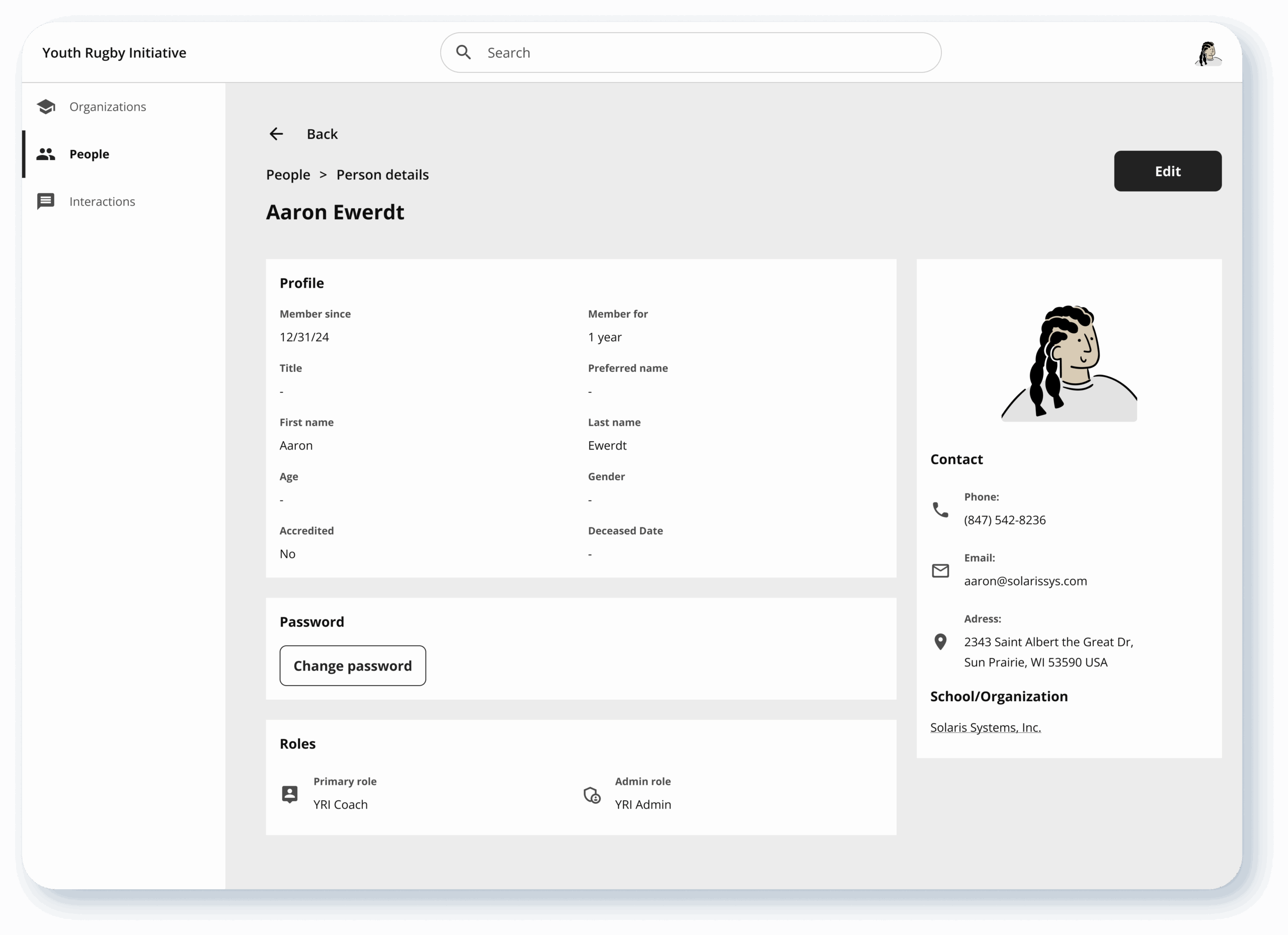Open user avatar in top right corner
The width and height of the screenshot is (1288, 935).
[x=1208, y=53]
